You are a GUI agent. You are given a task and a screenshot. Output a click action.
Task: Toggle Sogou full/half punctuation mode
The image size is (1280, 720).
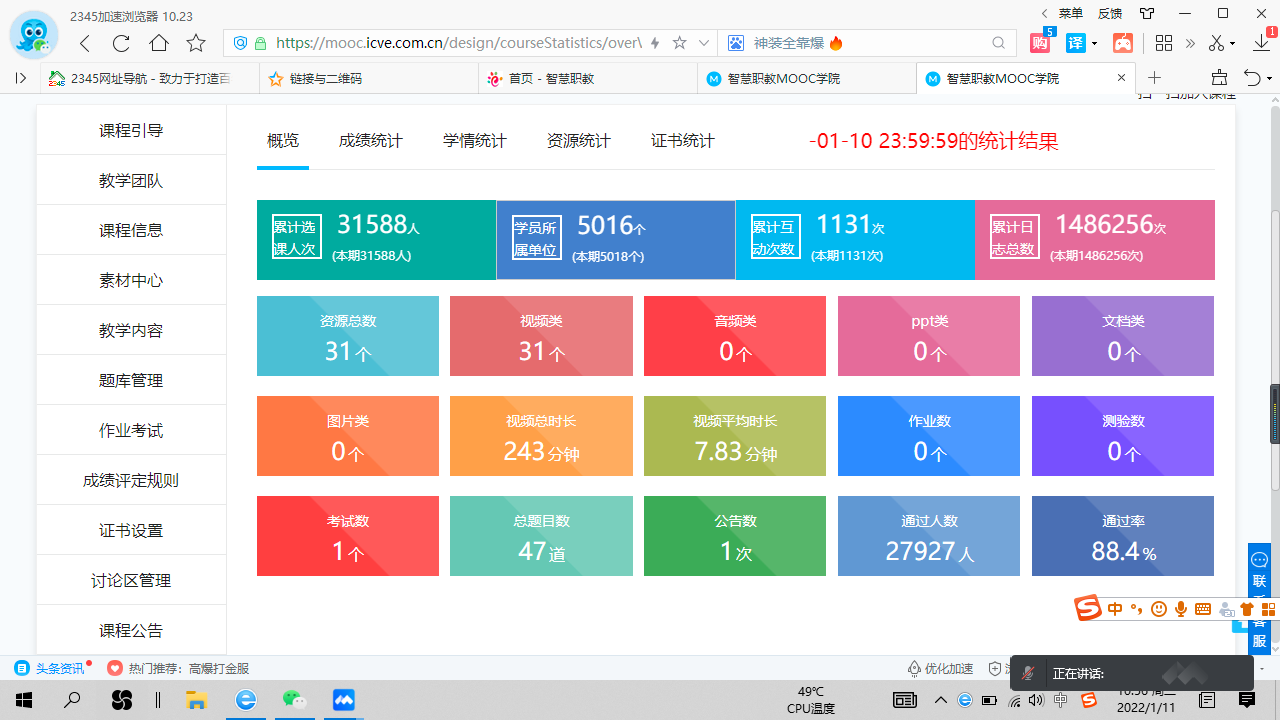pyautogui.click(x=1137, y=609)
